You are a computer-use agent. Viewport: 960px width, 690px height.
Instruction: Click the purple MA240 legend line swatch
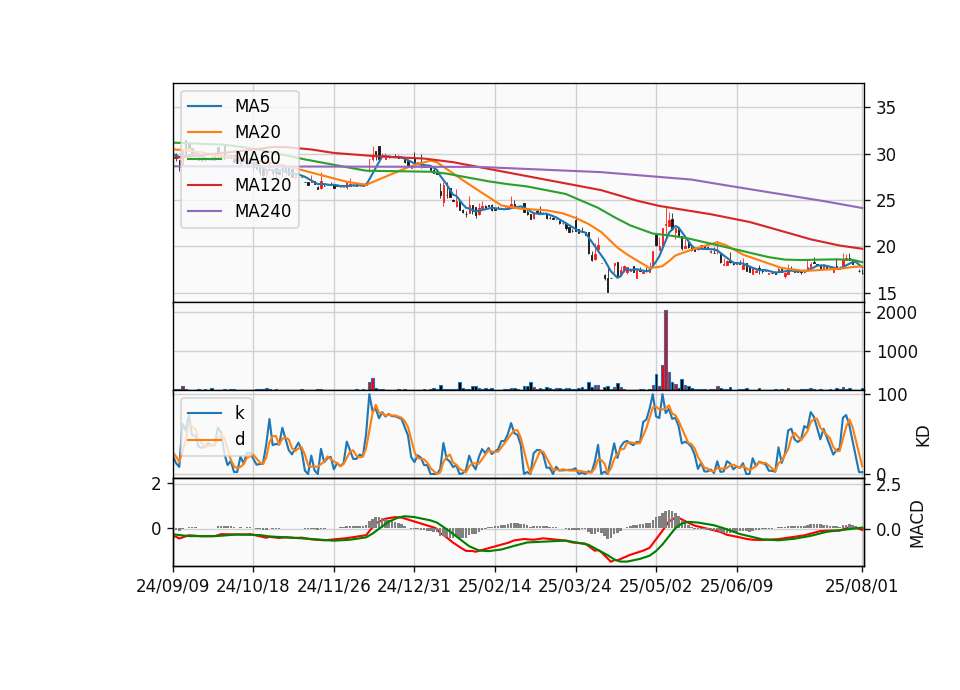pyautogui.click(x=204, y=212)
